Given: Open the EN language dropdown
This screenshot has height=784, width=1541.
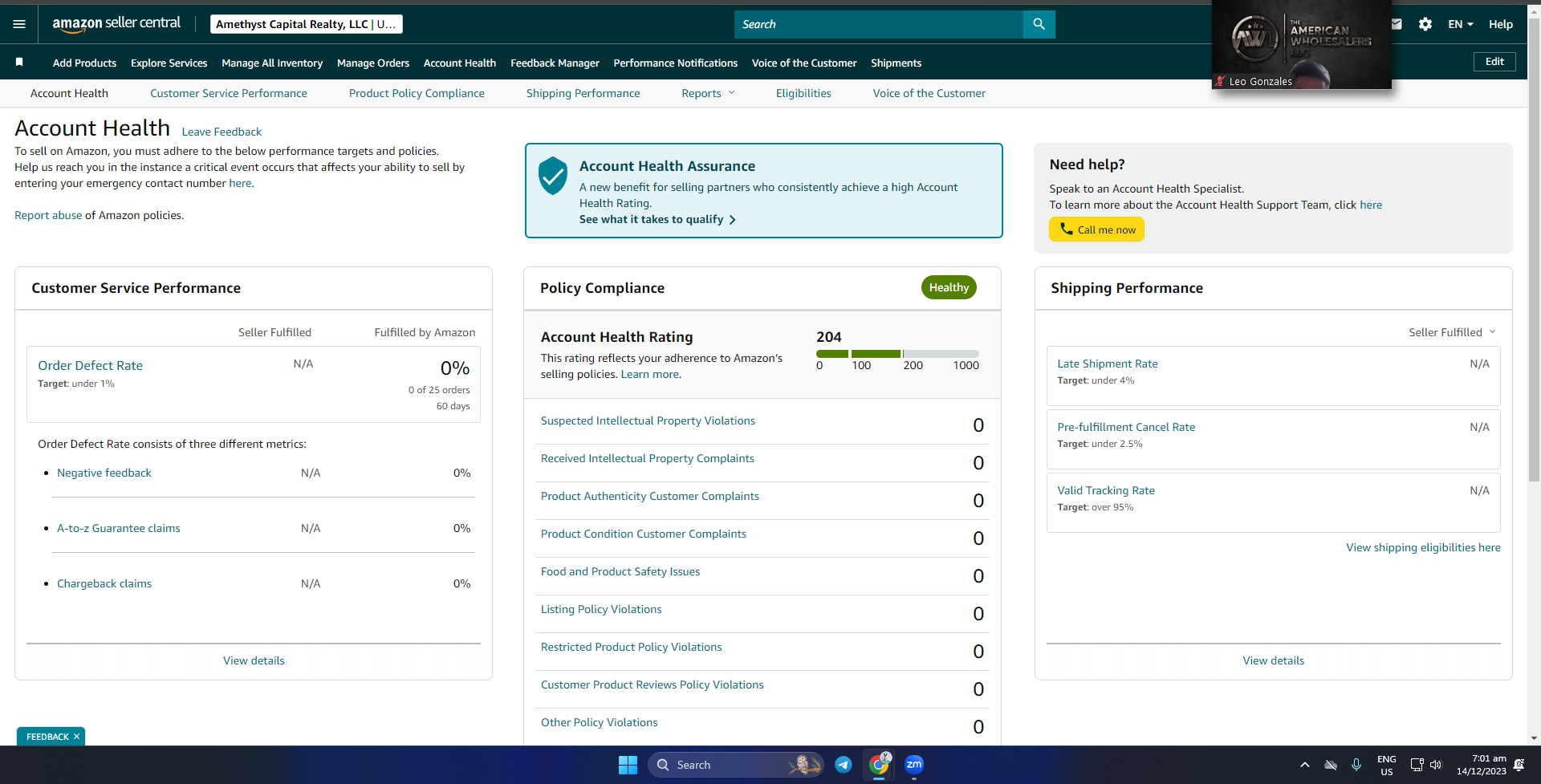Looking at the screenshot, I should coord(1461,24).
